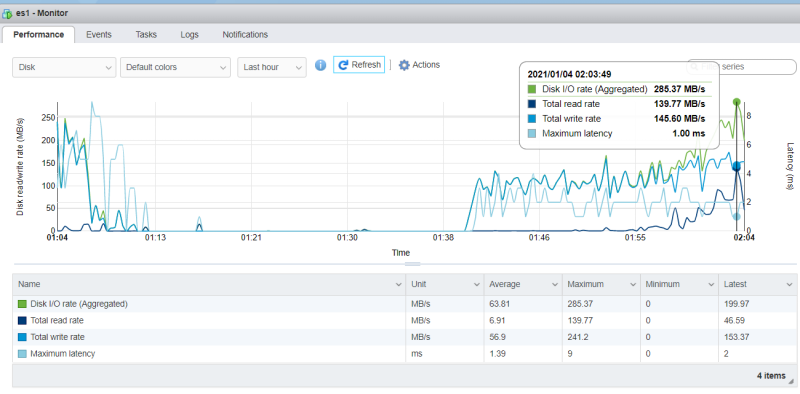This screenshot has height=394, width=800.
Task: Switch to the Logs tab
Action: pos(189,35)
